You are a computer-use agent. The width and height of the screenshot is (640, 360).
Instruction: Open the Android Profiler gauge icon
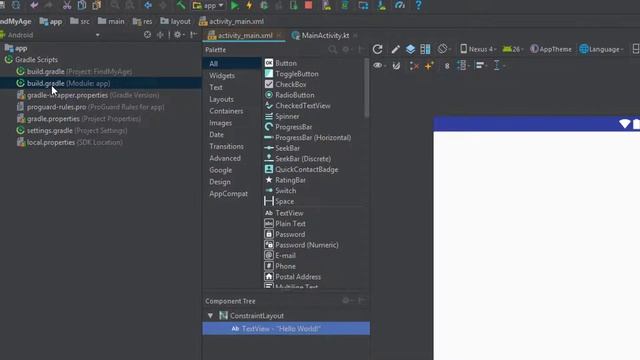point(400,5)
